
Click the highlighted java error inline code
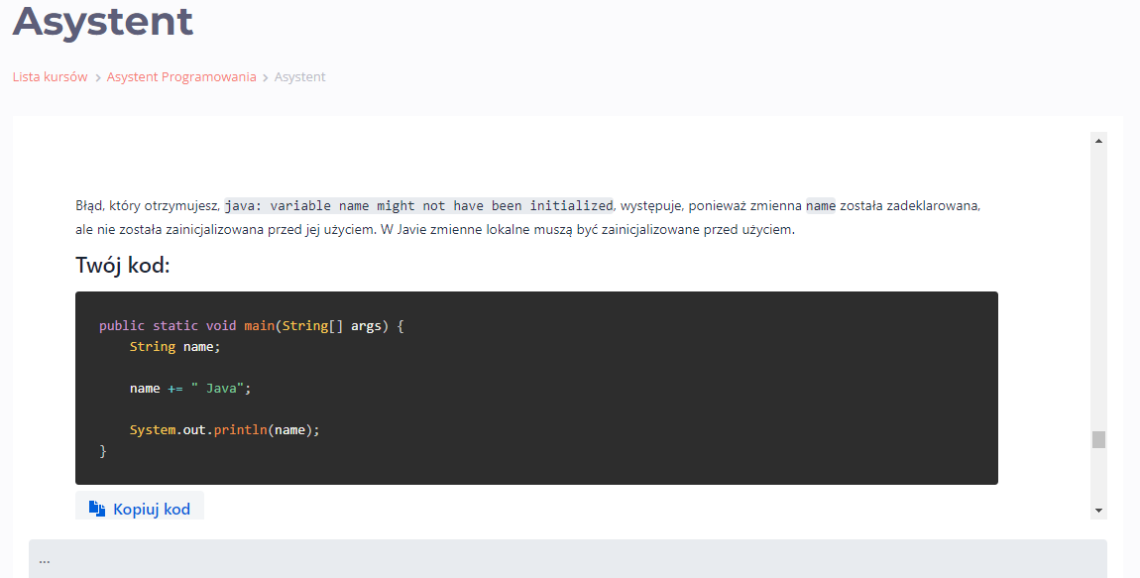coord(418,206)
